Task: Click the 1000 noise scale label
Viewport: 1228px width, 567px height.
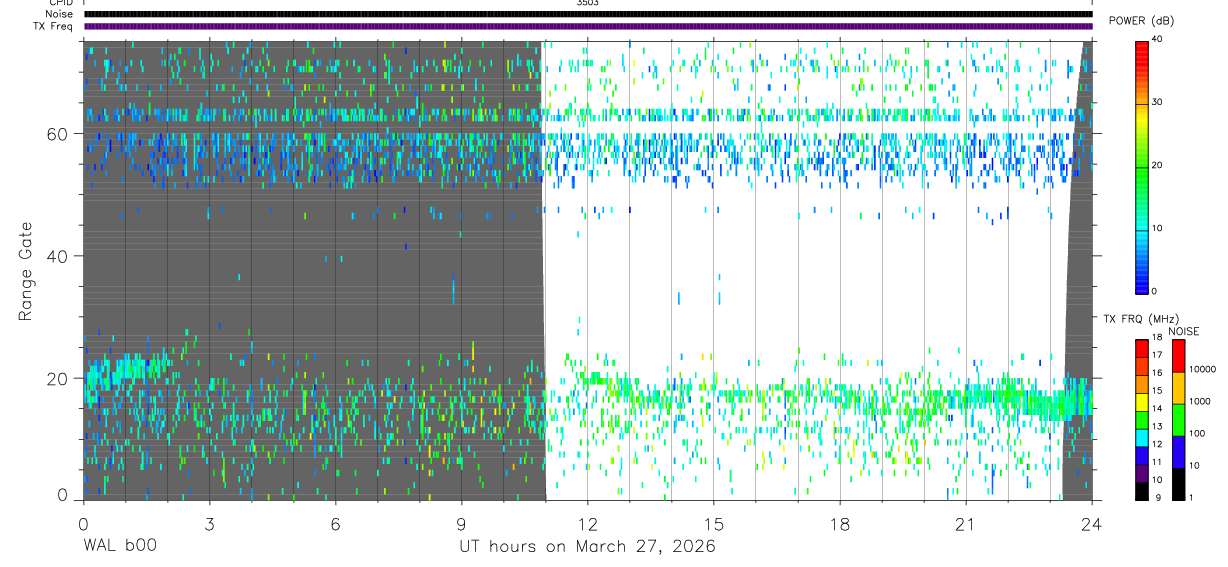Action: (1199, 401)
